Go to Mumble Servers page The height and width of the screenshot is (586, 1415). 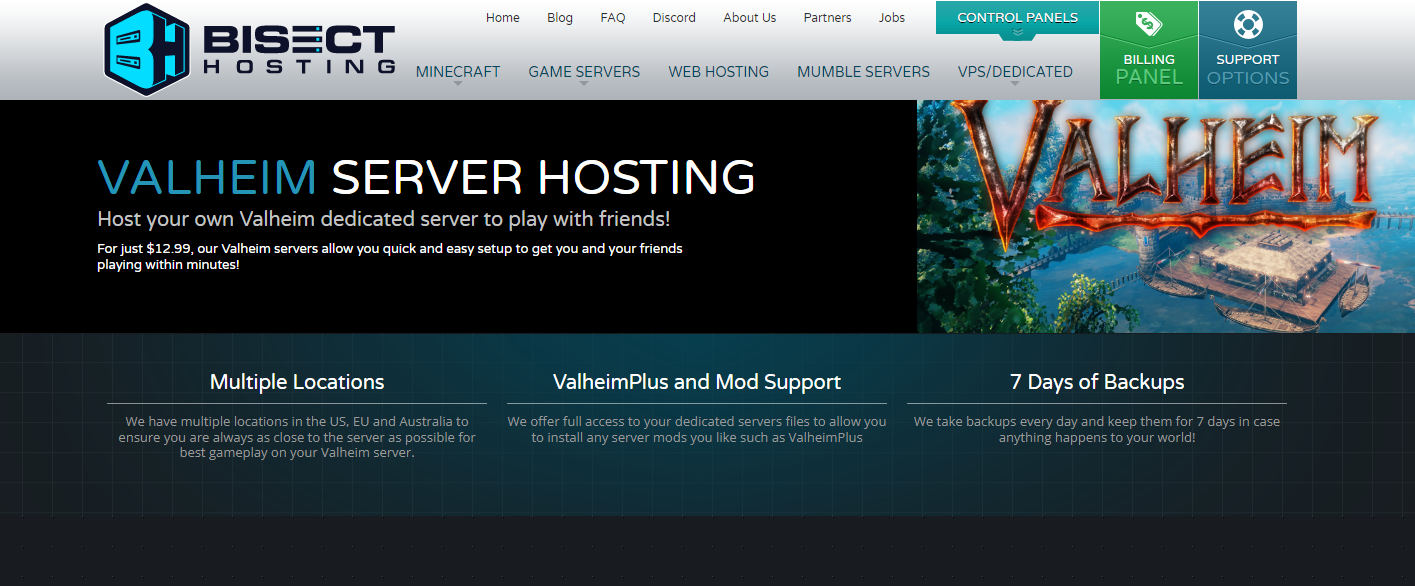(863, 72)
